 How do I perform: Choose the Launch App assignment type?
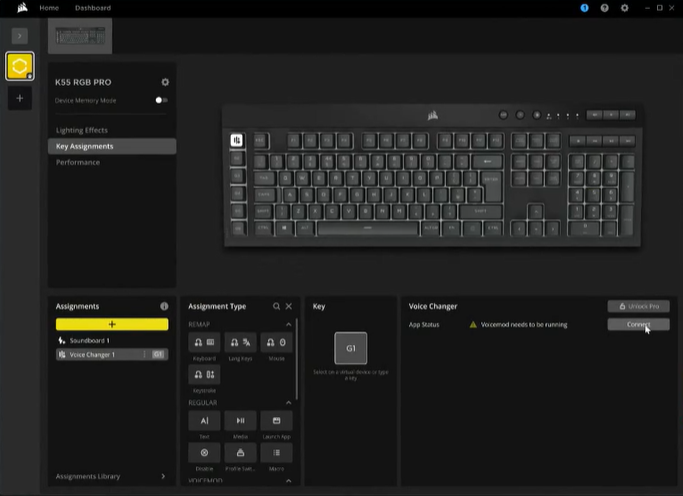[x=277, y=421]
